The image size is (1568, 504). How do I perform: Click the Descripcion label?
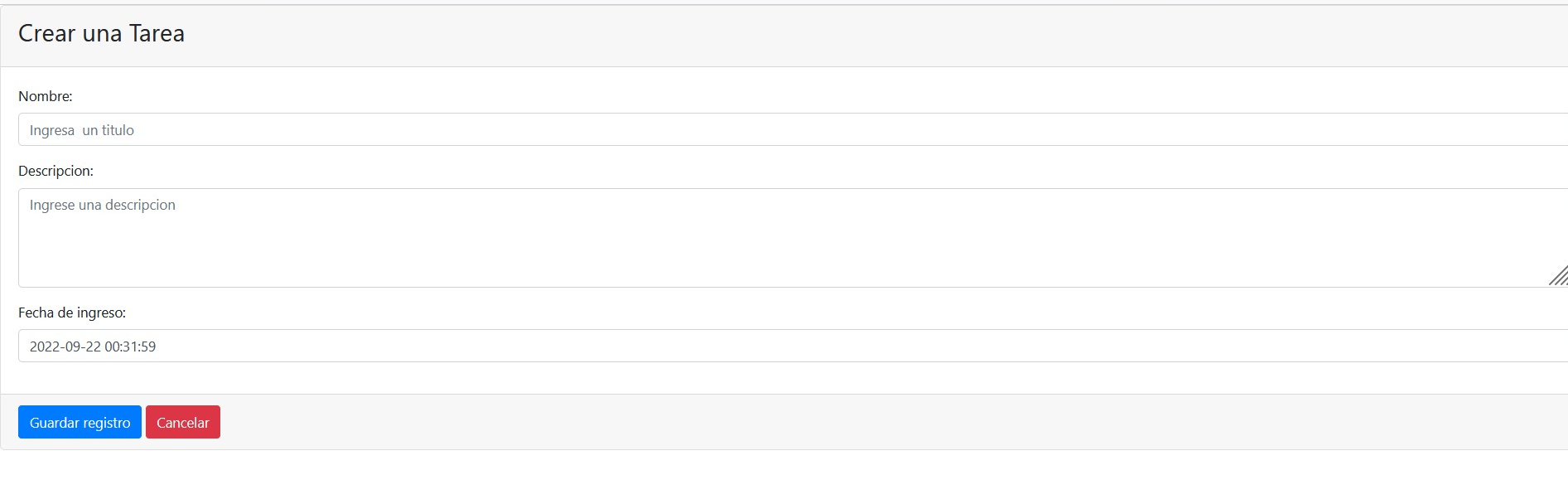point(55,171)
